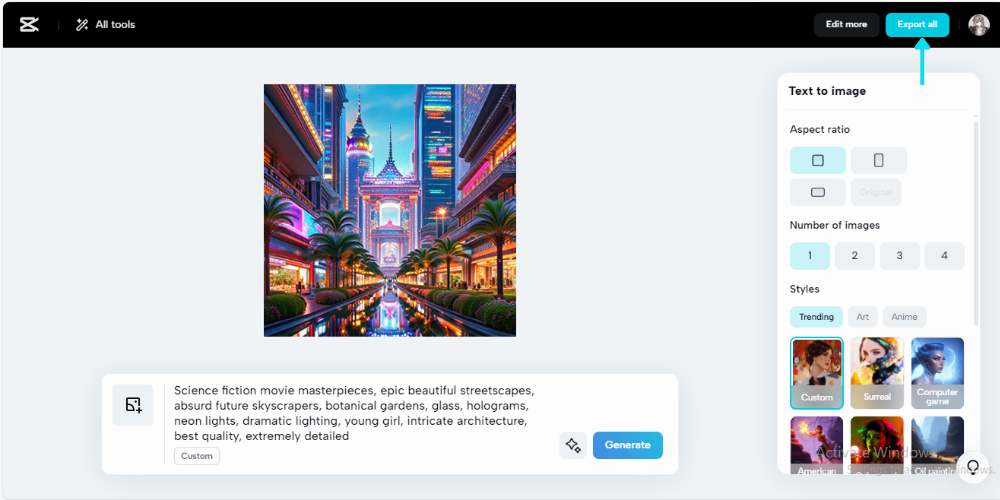
Task: Click inside the prompt text field
Action: point(357,413)
